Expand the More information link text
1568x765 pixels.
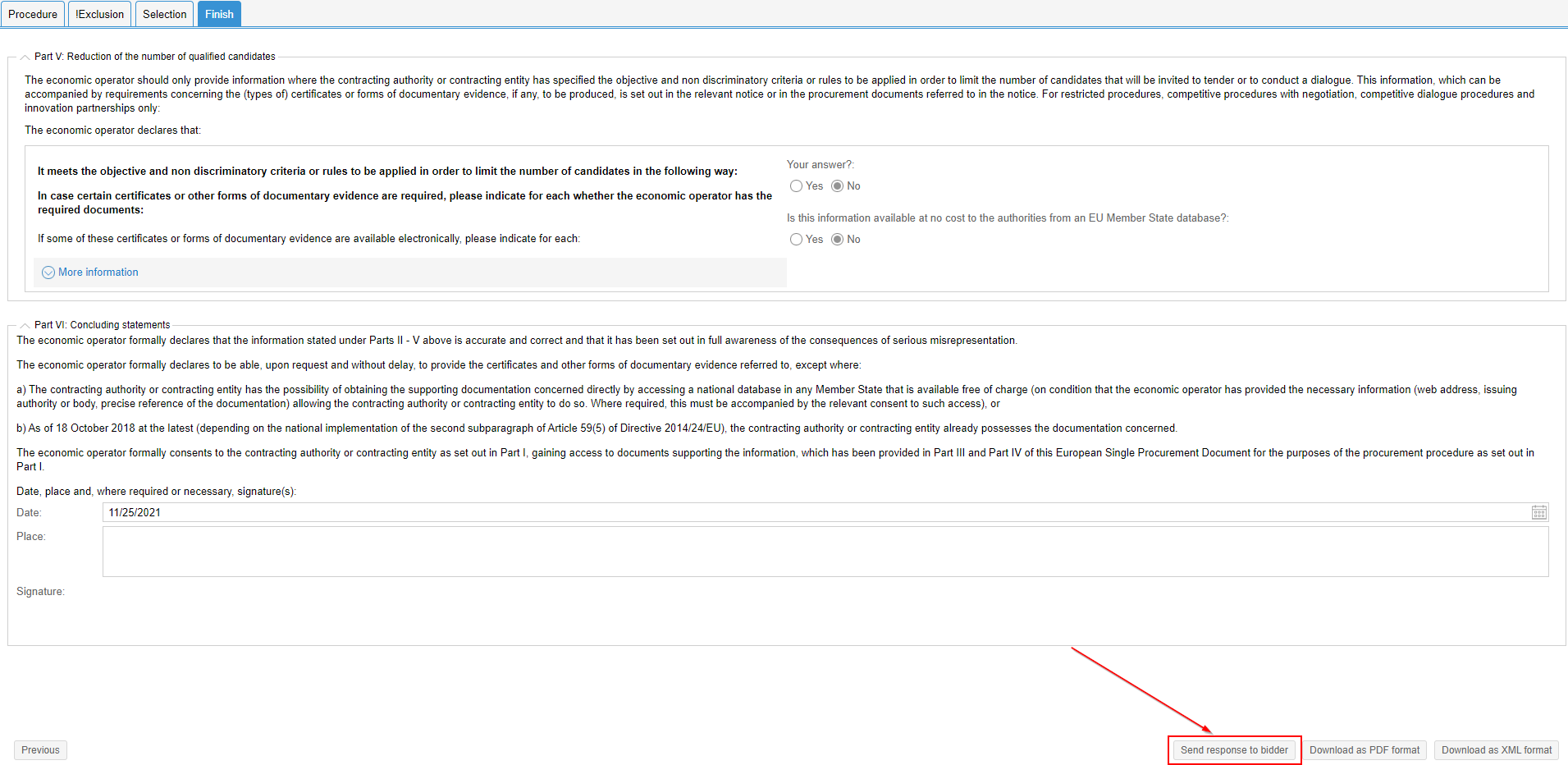tap(98, 273)
